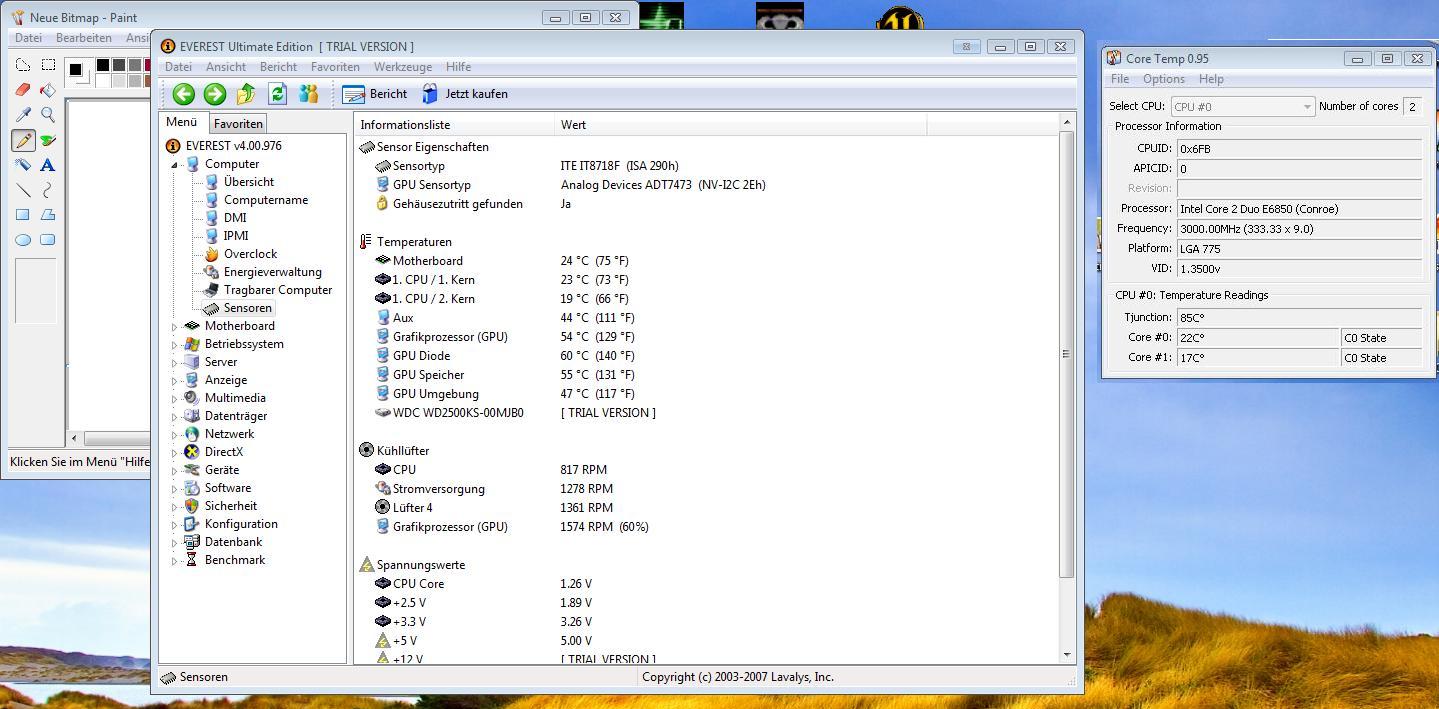The height and width of the screenshot is (709, 1439).
Task: Expand the Multimedia tree node
Action: click(x=174, y=398)
